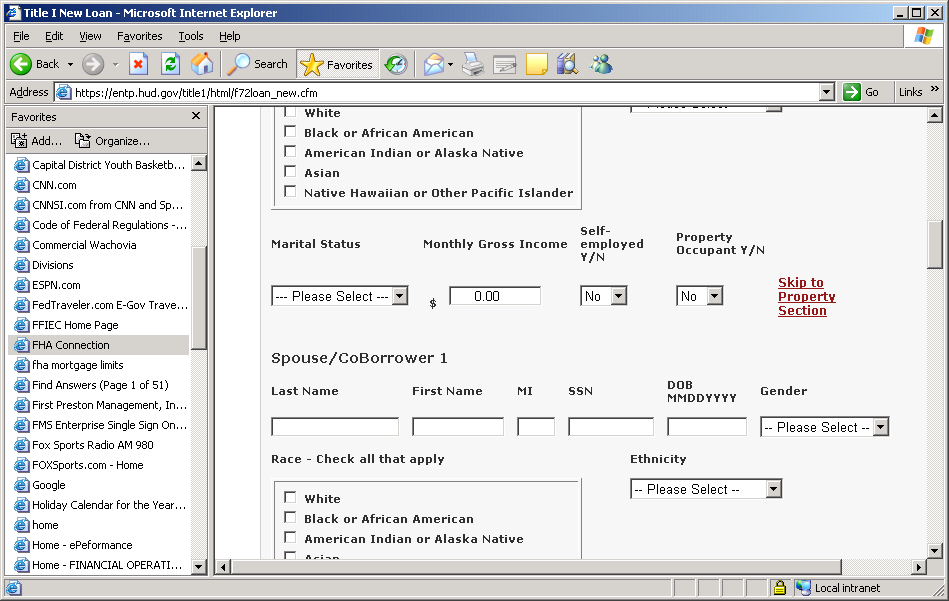Open the Messenger people icon
The width and height of the screenshot is (949, 601).
pyautogui.click(x=601, y=64)
